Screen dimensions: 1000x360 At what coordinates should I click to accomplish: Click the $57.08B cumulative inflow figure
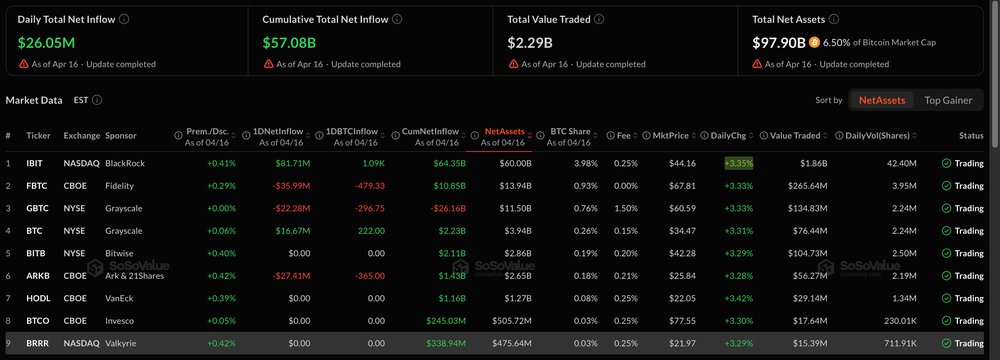click(289, 43)
